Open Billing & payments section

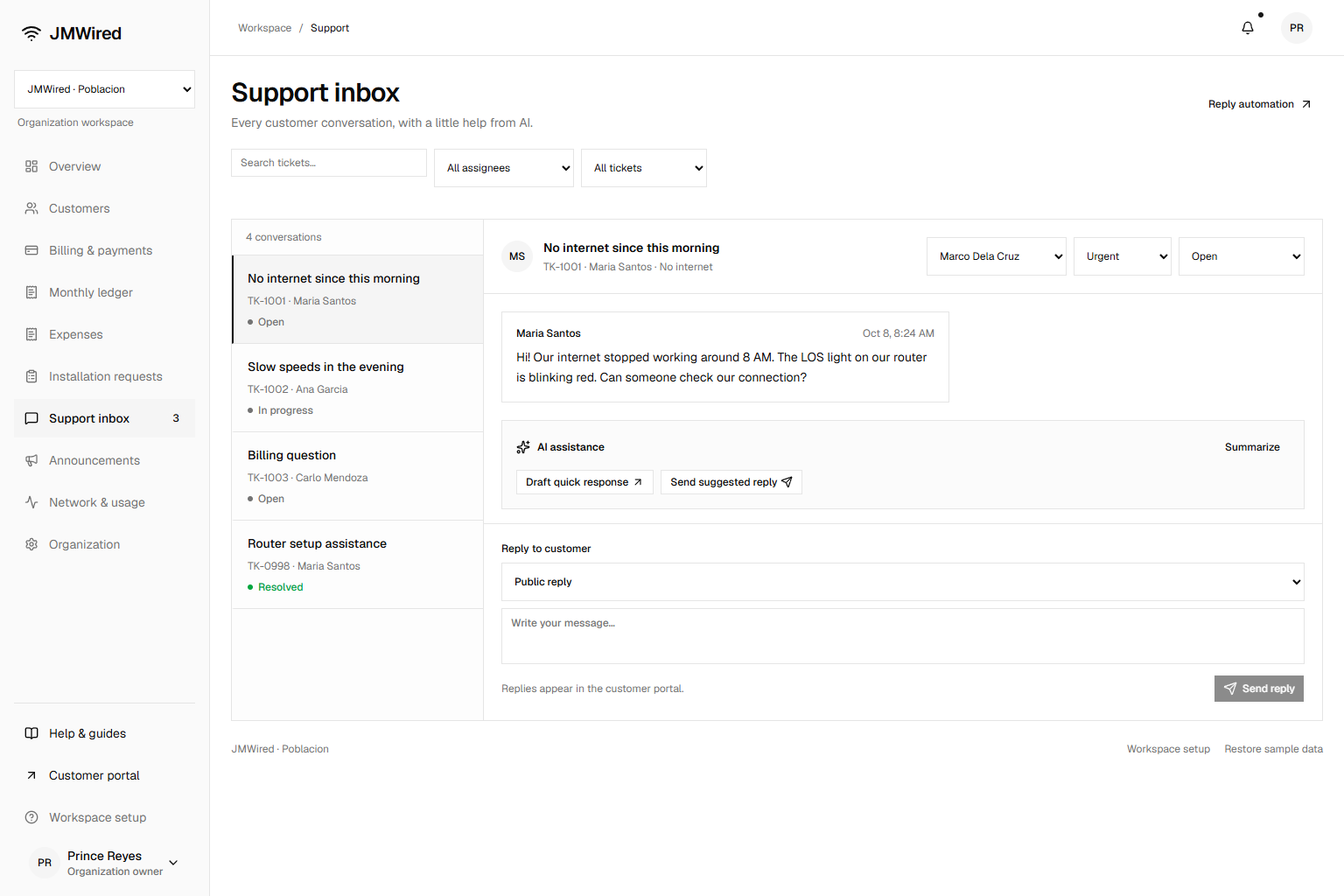click(104, 250)
